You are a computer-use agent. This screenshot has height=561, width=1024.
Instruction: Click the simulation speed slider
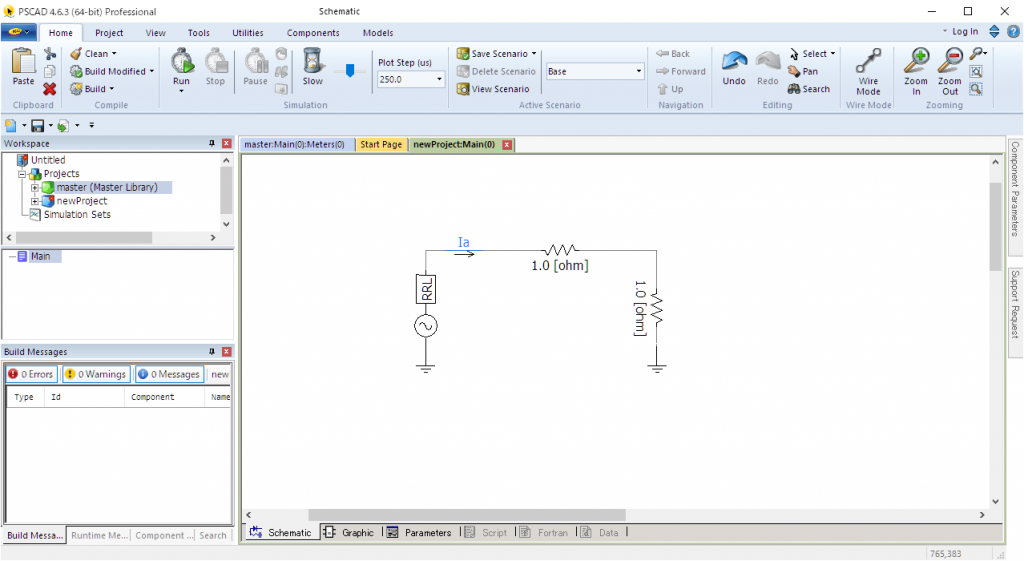pyautogui.click(x=349, y=71)
